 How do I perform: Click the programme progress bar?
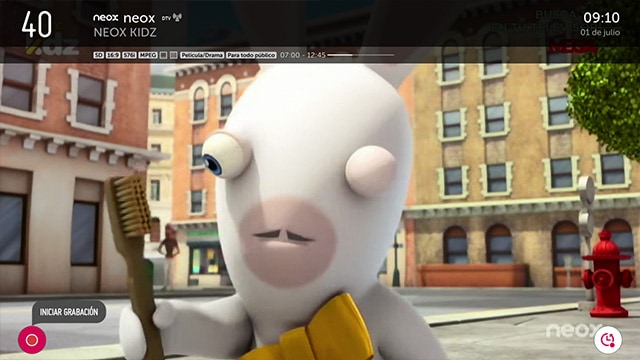361,55
